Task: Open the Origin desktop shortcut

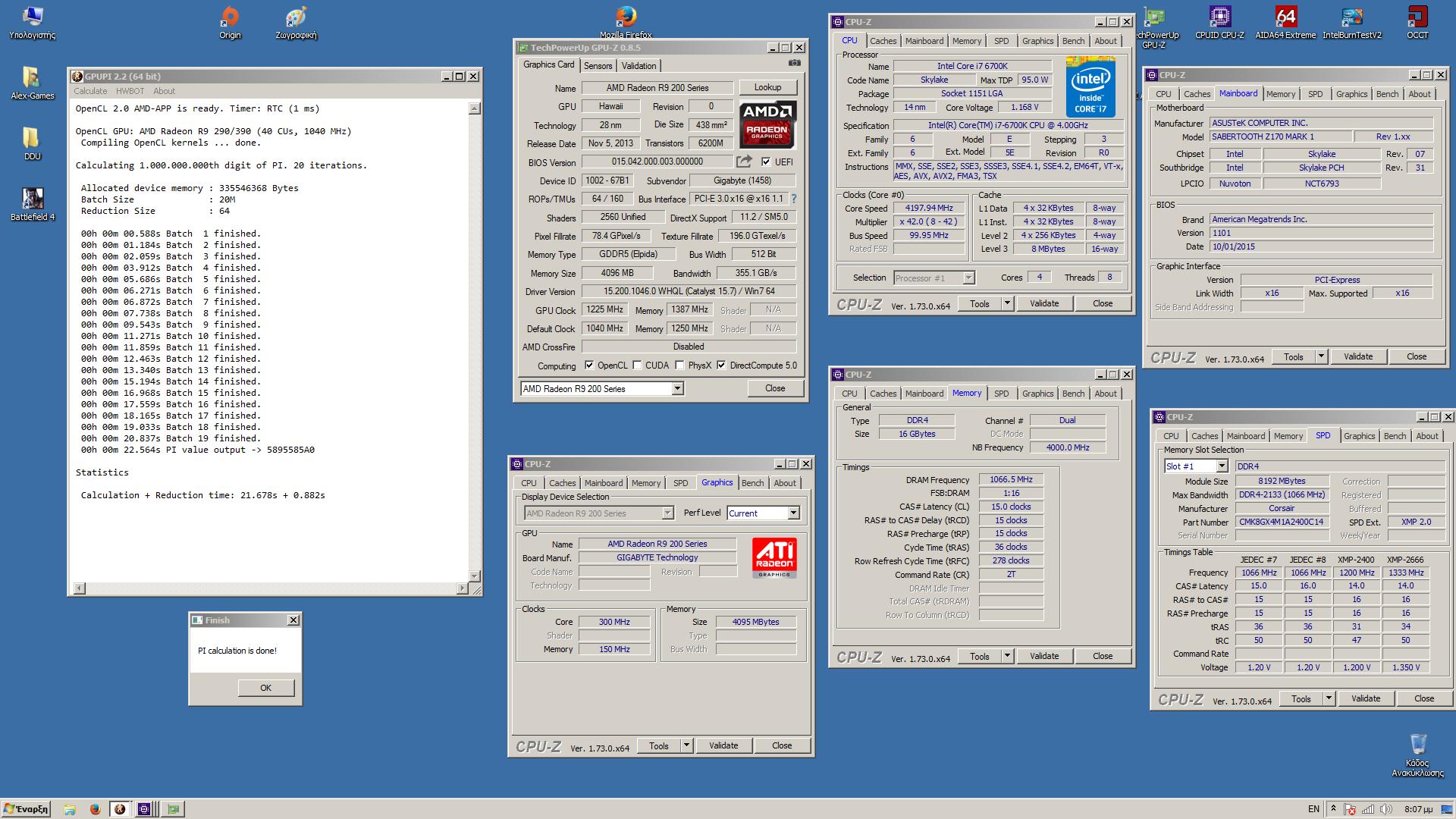Action: pyautogui.click(x=230, y=23)
